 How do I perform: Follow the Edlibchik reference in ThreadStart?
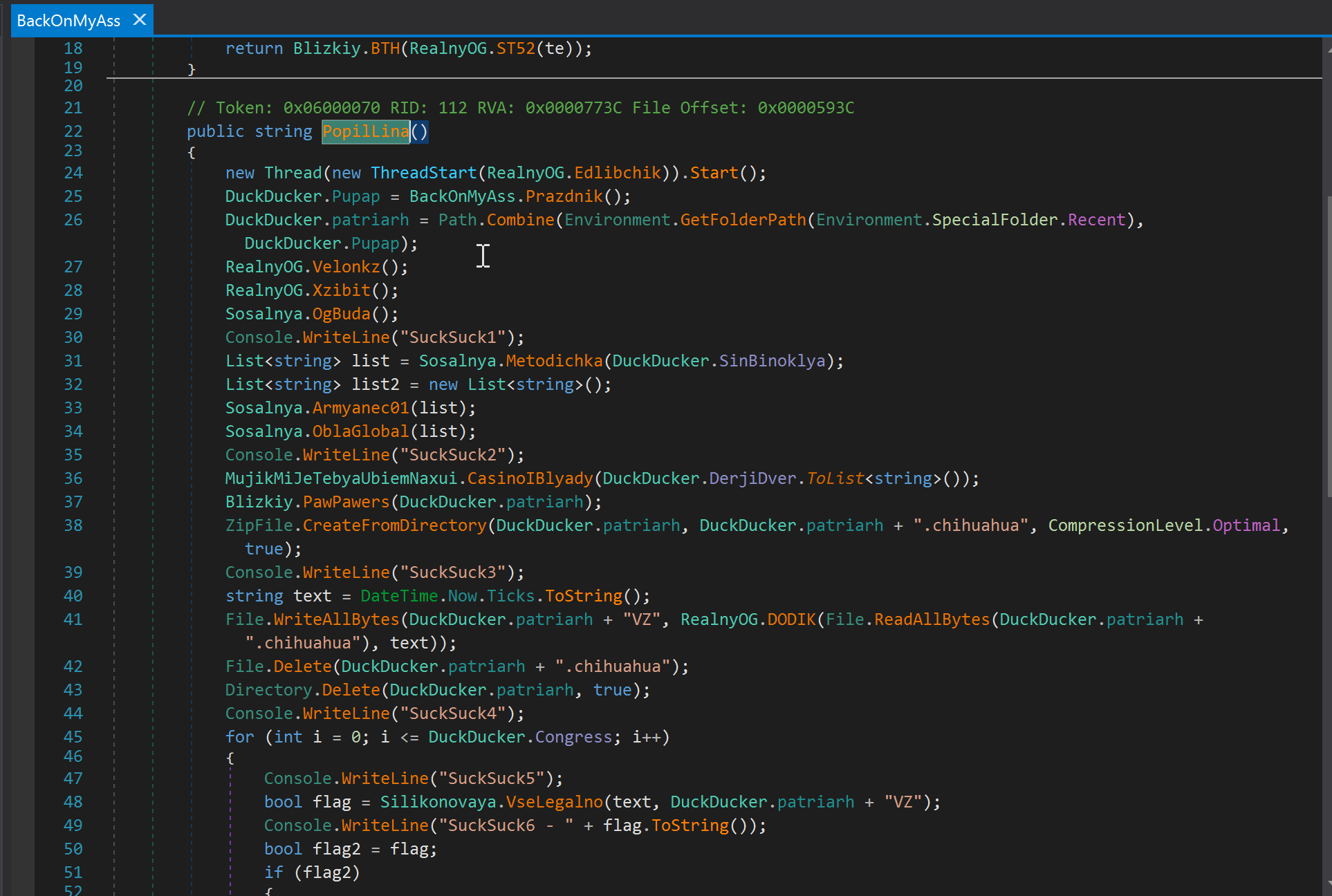[x=618, y=173]
